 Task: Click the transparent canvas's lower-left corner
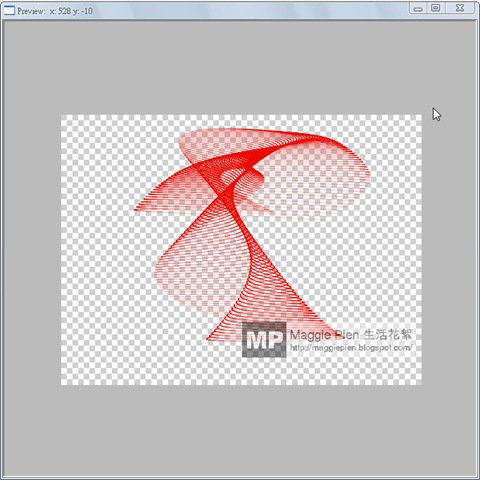point(61,384)
